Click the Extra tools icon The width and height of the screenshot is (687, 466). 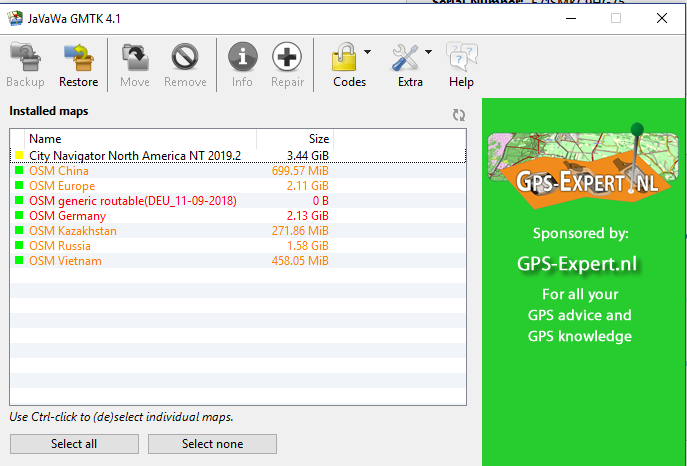click(x=405, y=56)
